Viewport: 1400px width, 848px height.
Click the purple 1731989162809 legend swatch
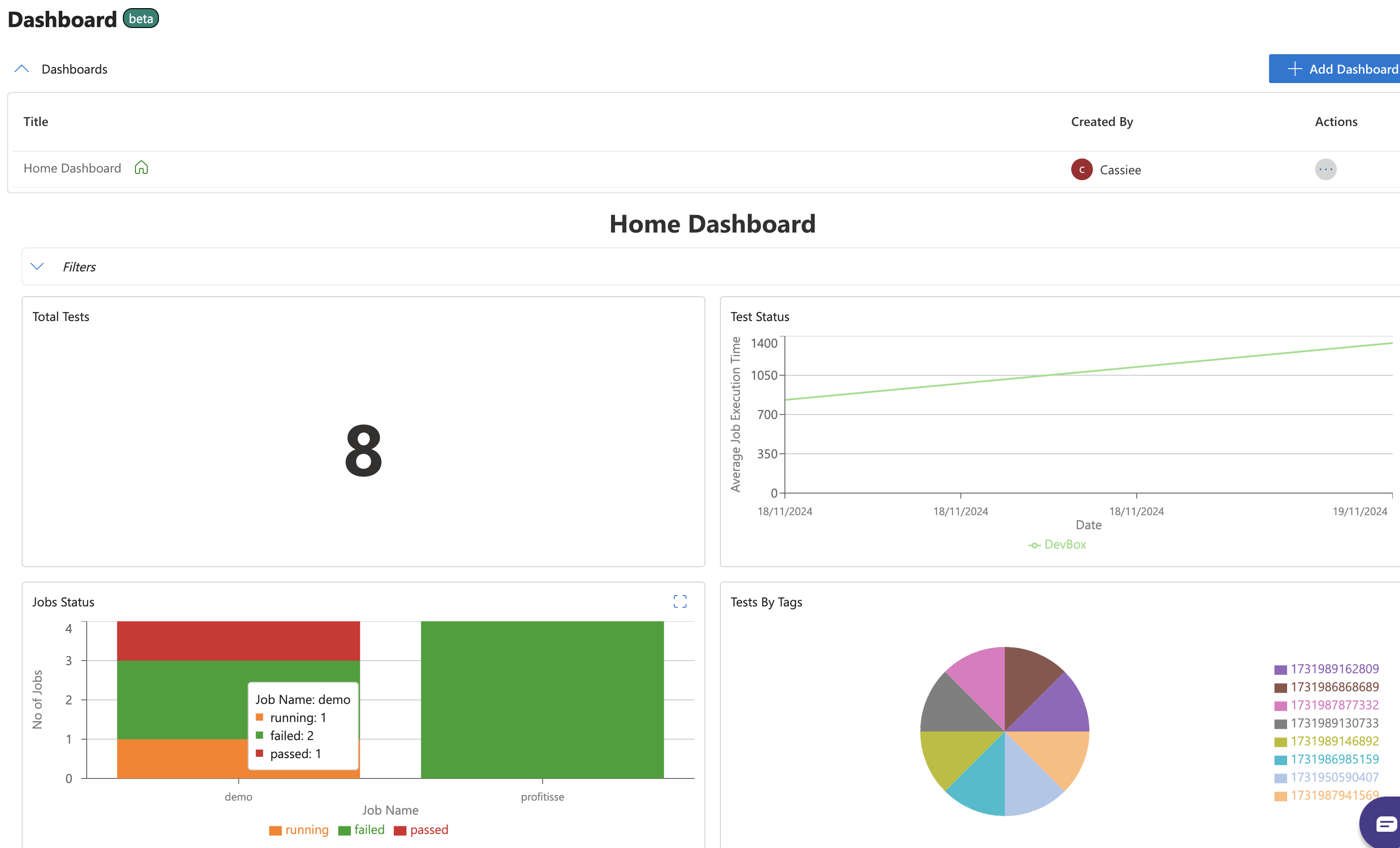point(1280,669)
